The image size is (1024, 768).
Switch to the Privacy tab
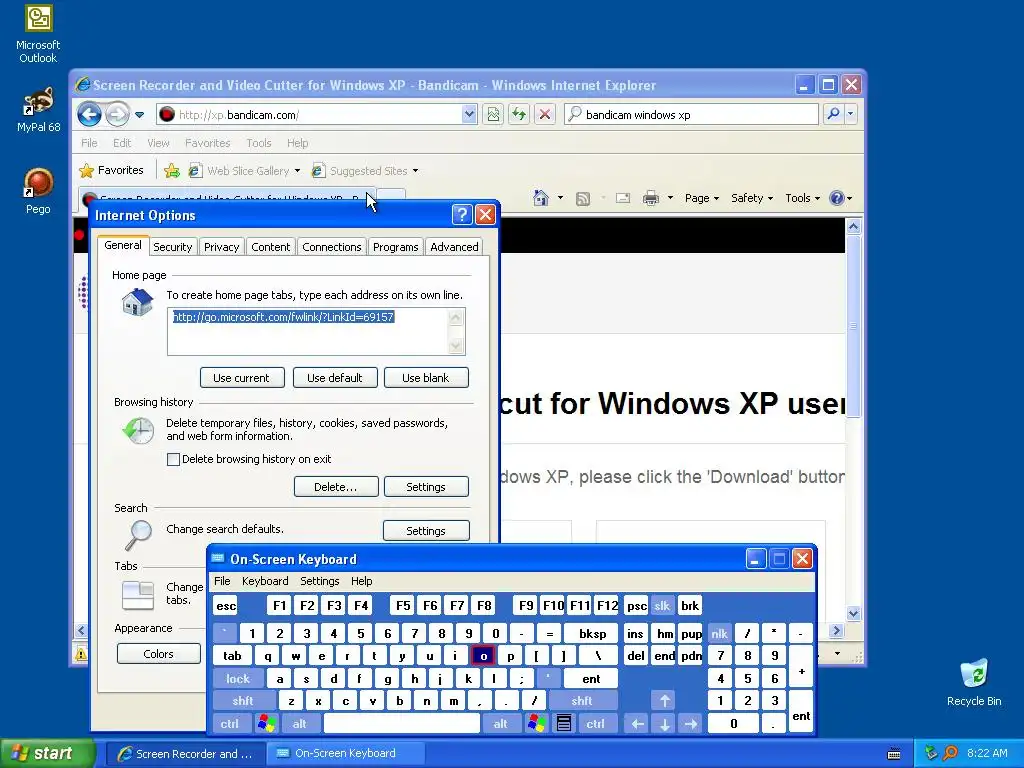tap(221, 247)
